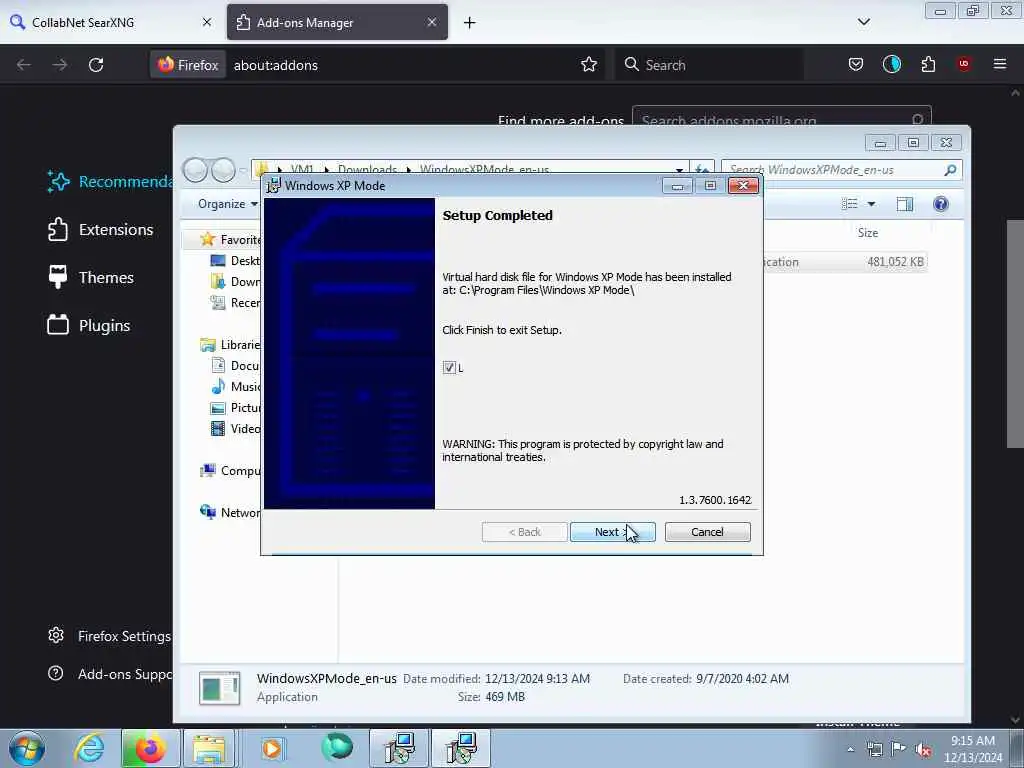Screen dimensions: 1024x768
Task: Select file row showing 481,052 KB
Action: [845, 262]
